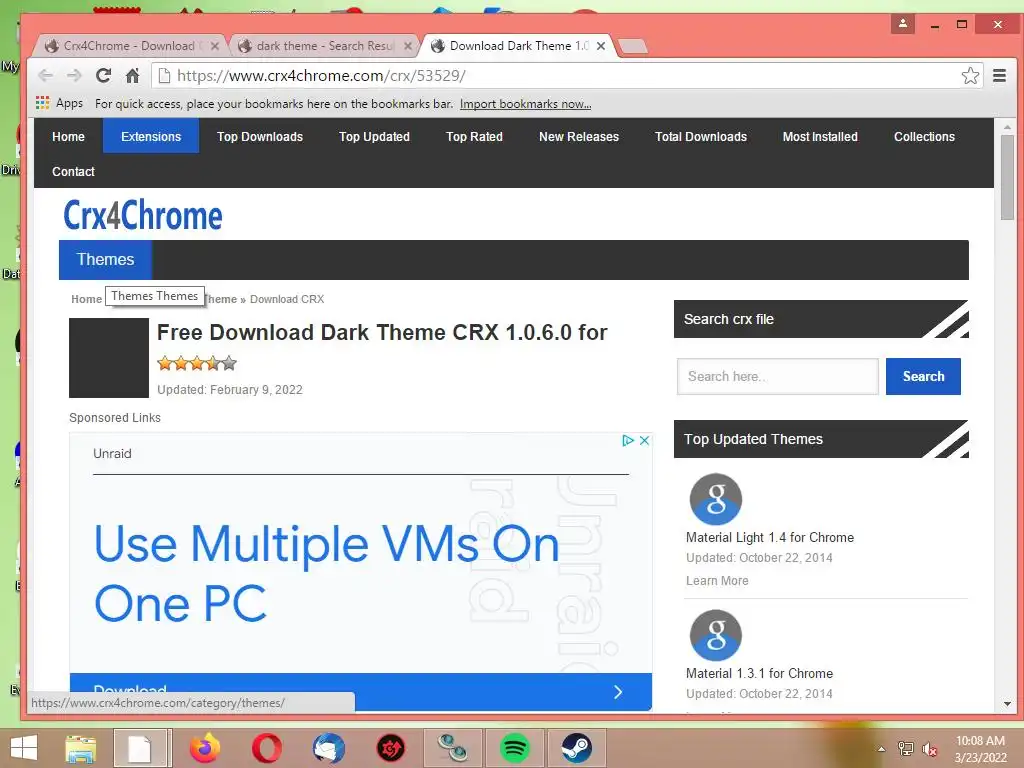The image size is (1024, 768).
Task: Show hidden tray icons arrow
Action: 881,749
